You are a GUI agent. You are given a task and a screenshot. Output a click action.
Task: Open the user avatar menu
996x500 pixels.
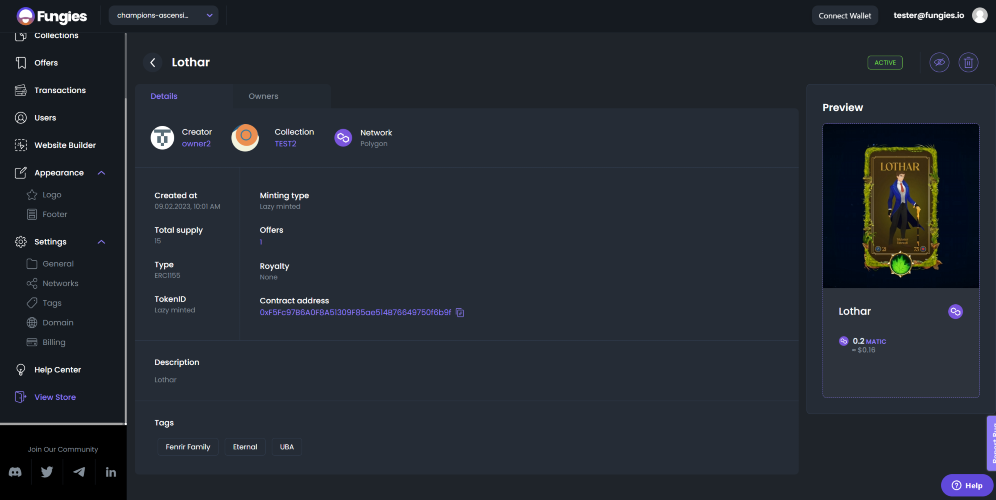pyautogui.click(x=979, y=15)
